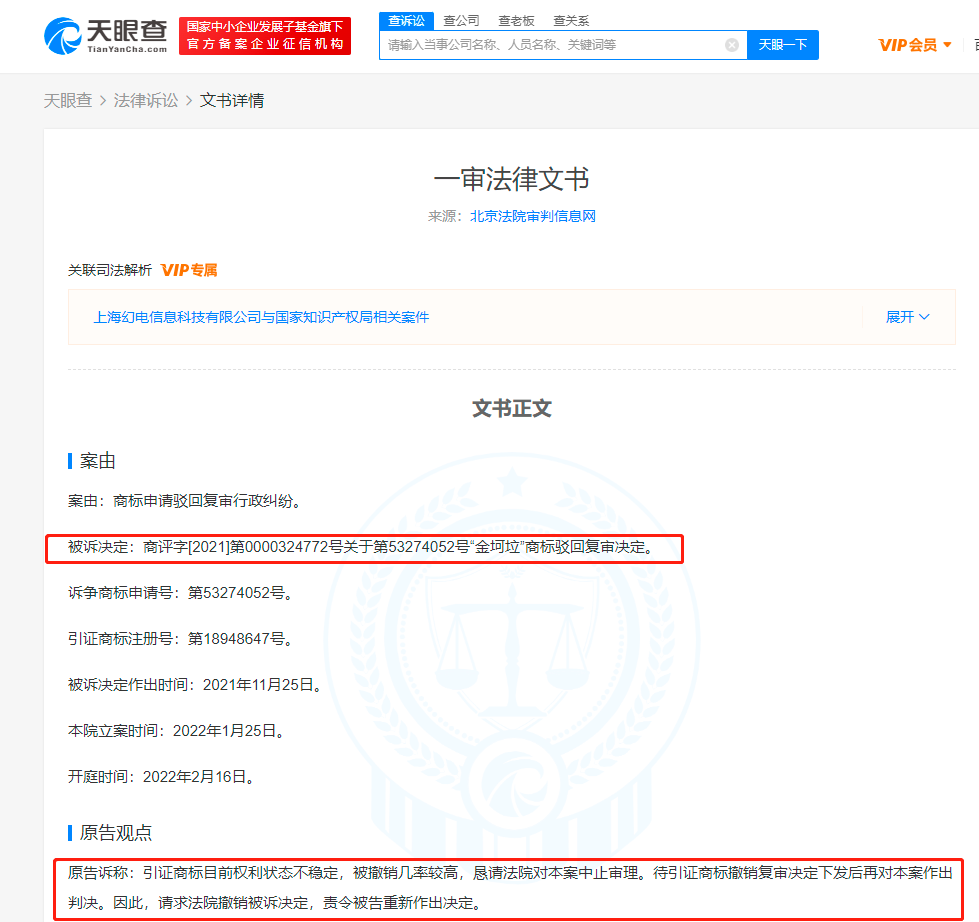979x922 pixels.
Task: Open the red 官方备案企业征信机构 banner
Action: coord(265,36)
